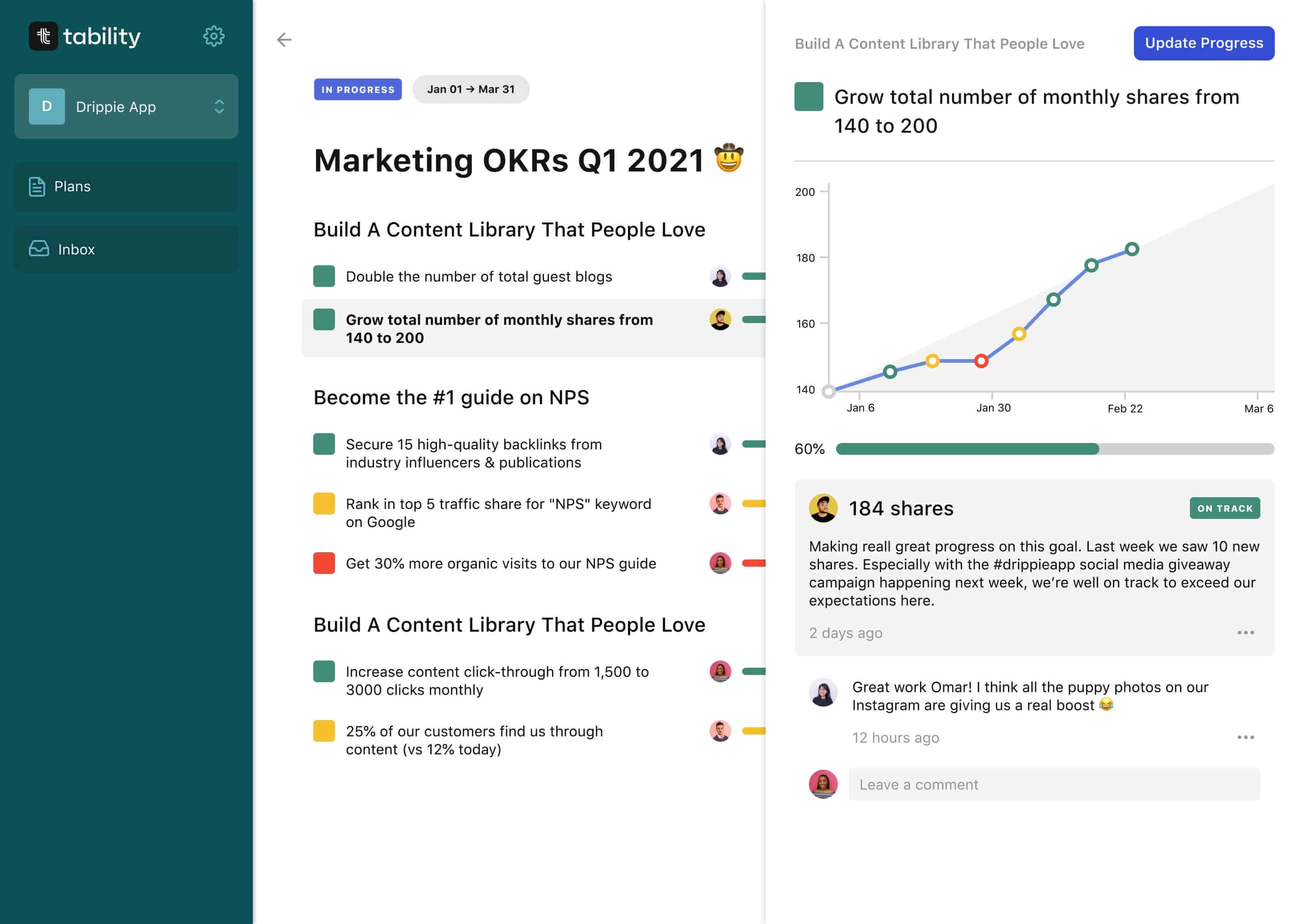The height and width of the screenshot is (924, 1300).
Task: Open Build A Content Library breadcrumb link
Action: point(939,44)
